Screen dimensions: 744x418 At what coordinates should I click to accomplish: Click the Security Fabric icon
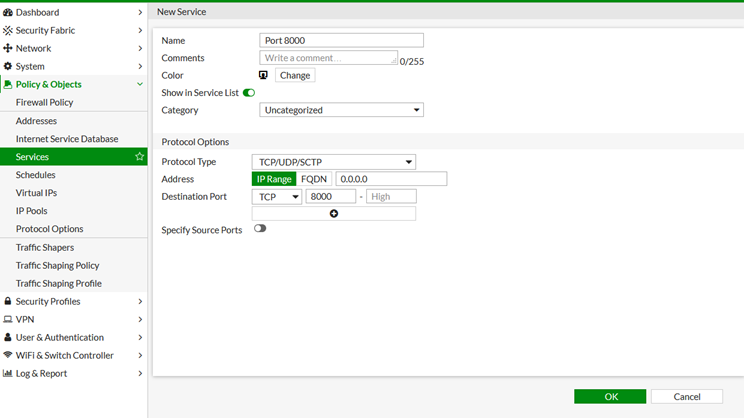(x=8, y=30)
